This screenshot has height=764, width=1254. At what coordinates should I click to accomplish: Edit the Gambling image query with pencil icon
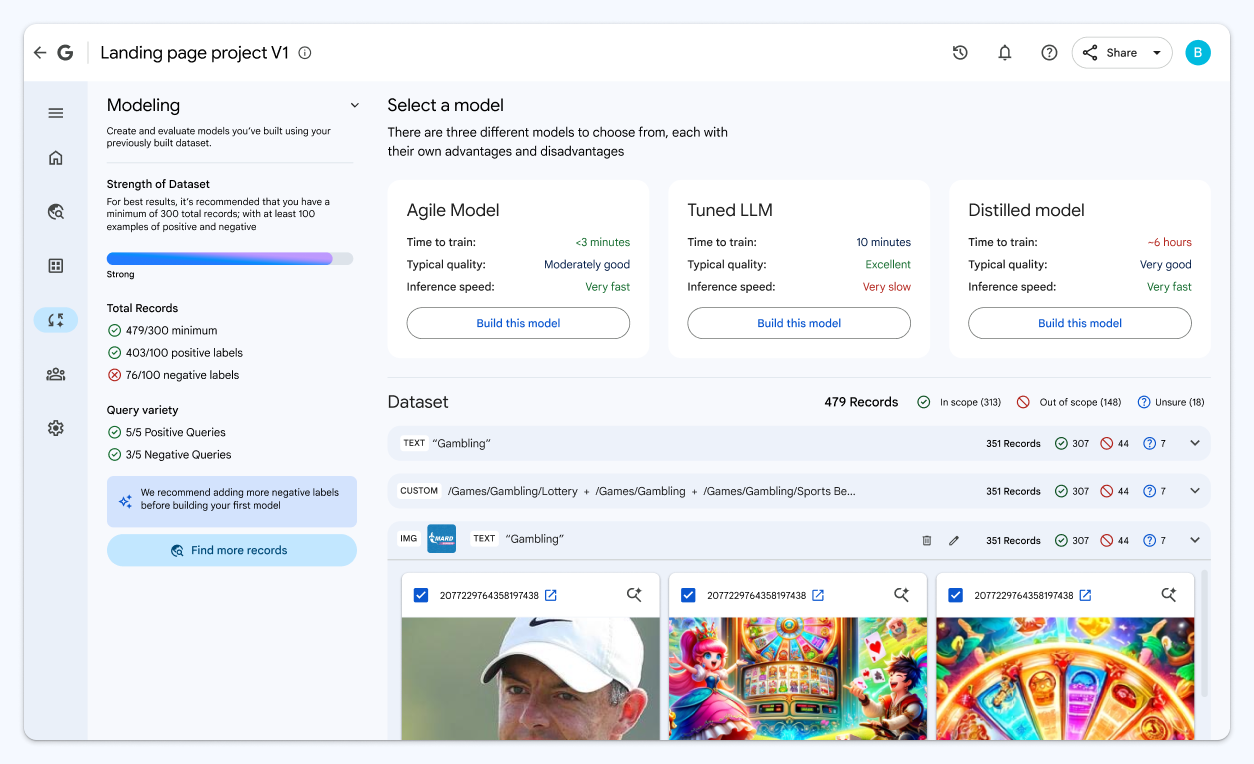(x=954, y=539)
